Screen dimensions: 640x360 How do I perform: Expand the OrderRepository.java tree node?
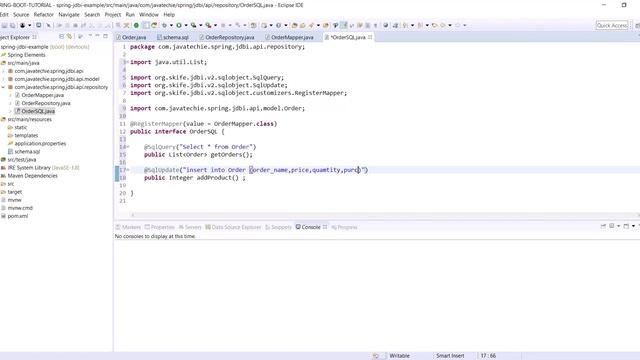10,103
